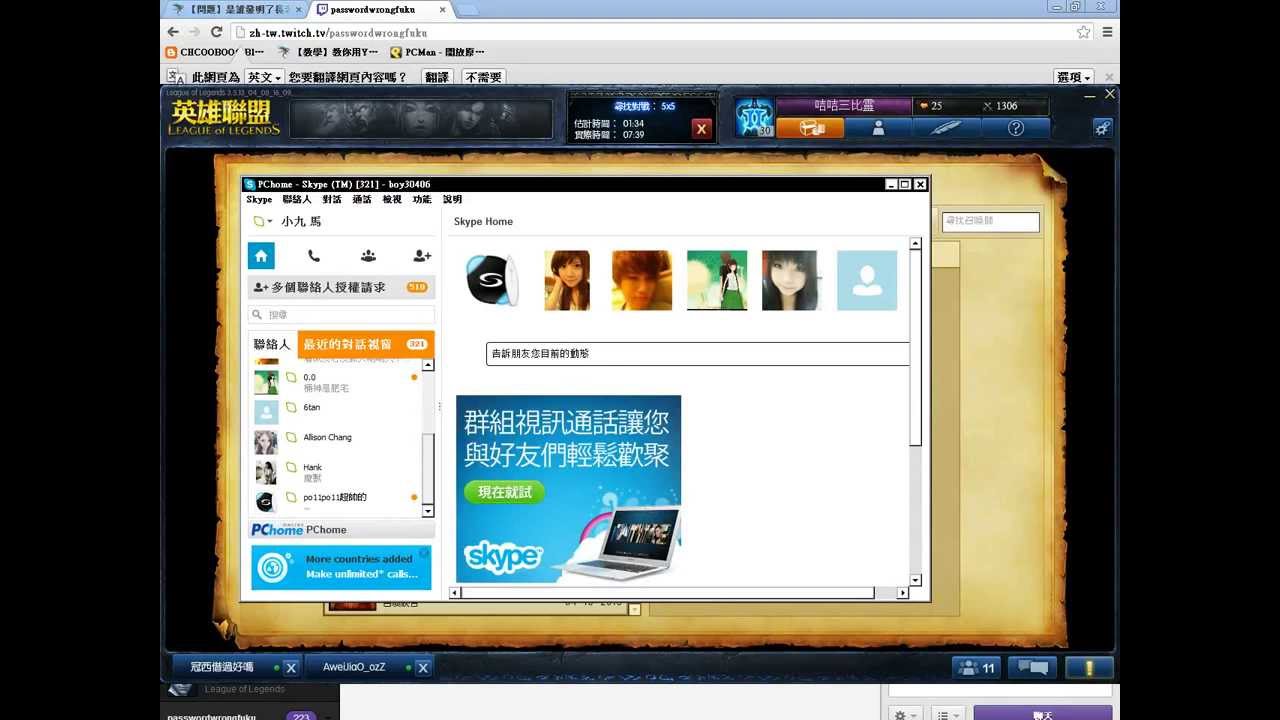
Task: Open the Skype Home icon tab
Action: click(x=261, y=256)
